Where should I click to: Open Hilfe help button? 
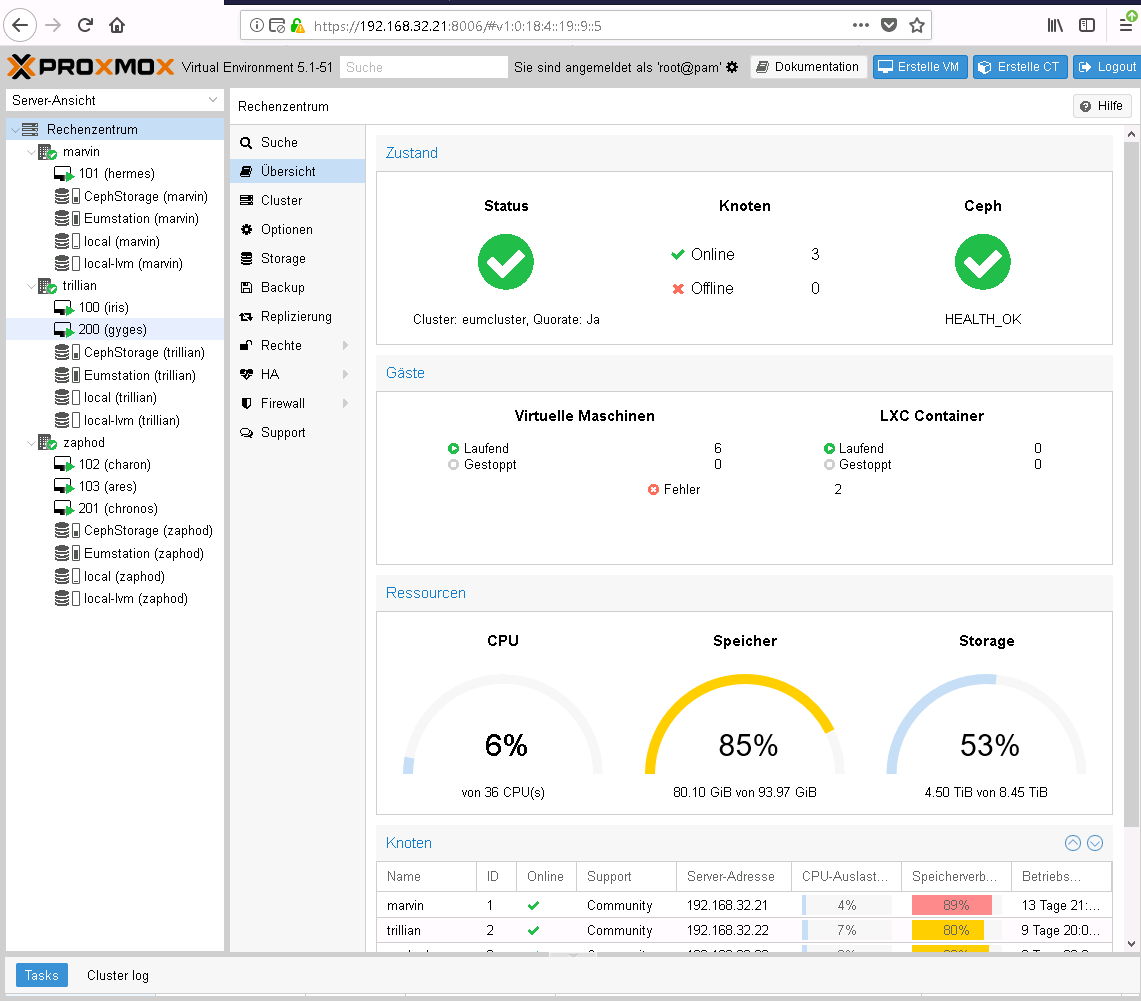point(1102,106)
